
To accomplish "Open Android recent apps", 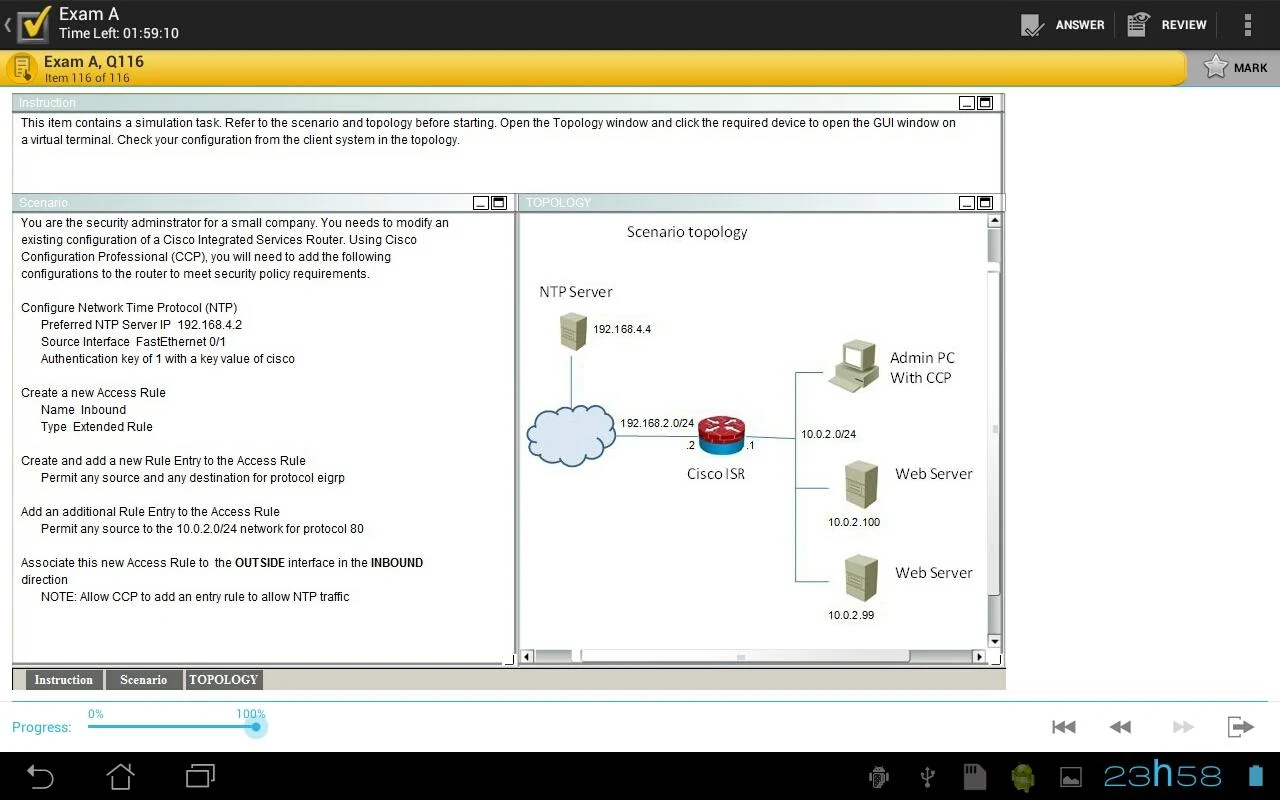I will tap(198, 776).
